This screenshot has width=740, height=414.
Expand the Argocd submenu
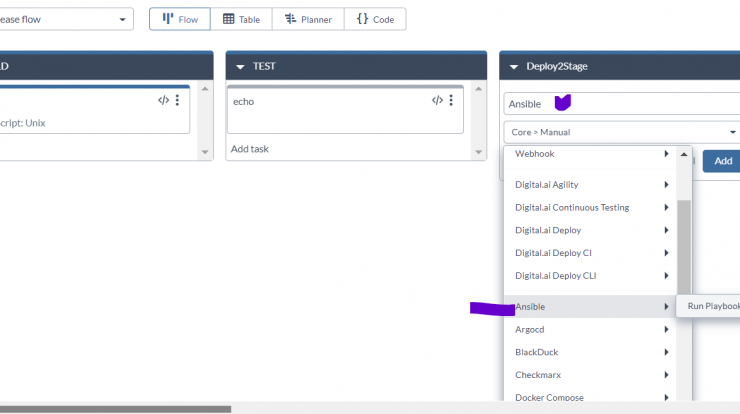(590, 329)
